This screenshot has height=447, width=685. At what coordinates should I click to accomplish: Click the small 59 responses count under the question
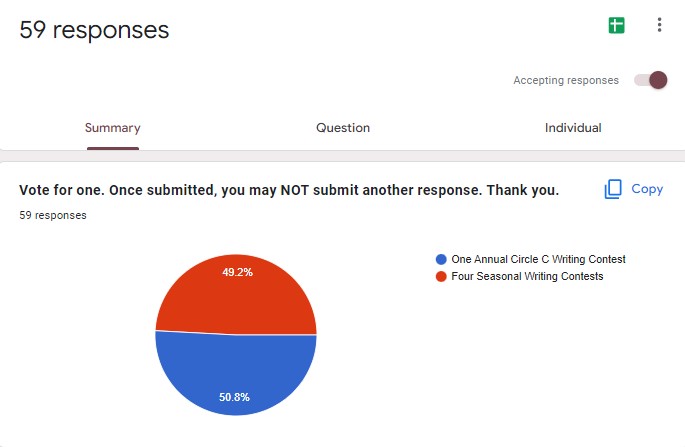click(52, 215)
